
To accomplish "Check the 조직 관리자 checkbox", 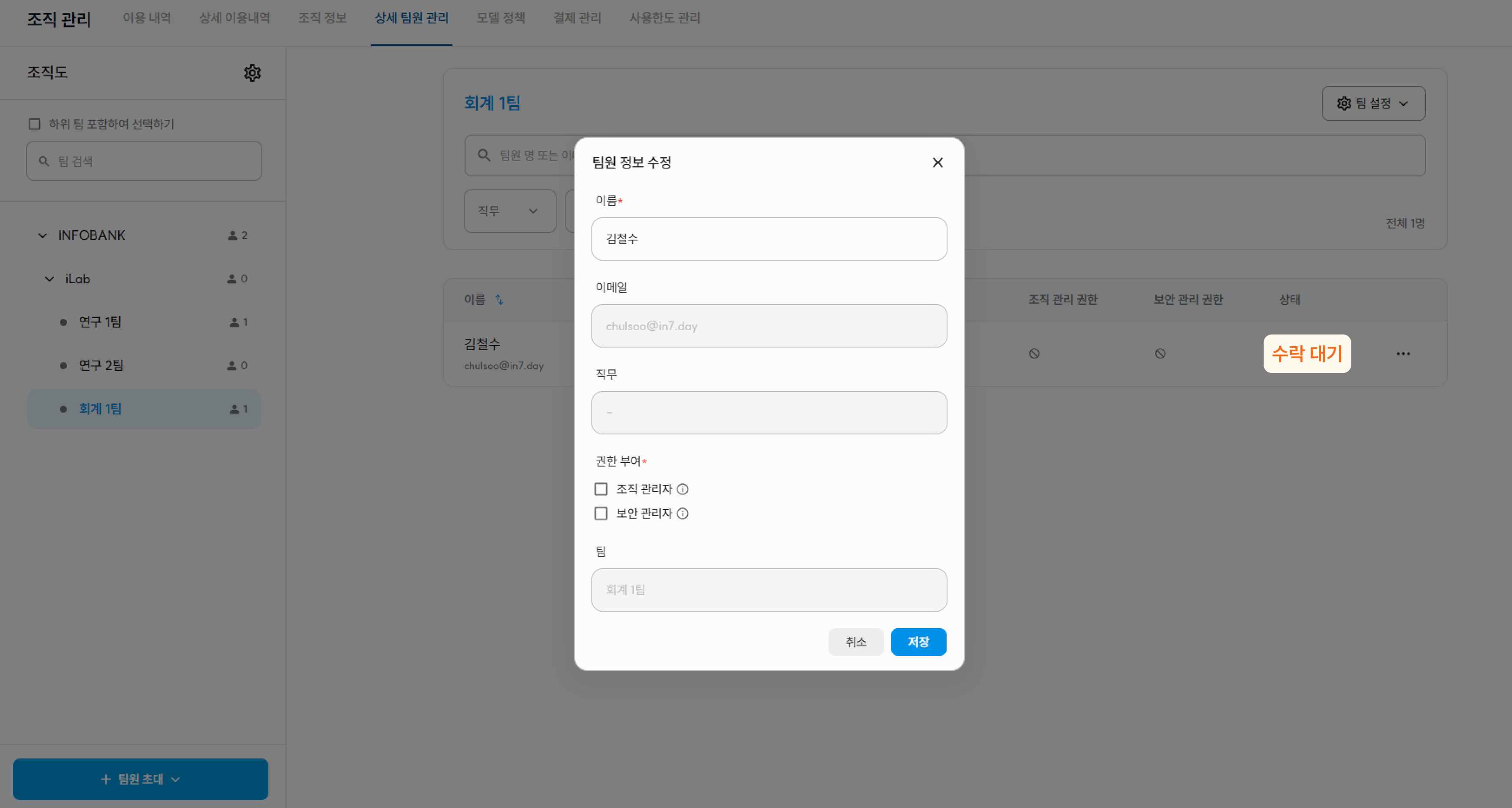I will [601, 489].
